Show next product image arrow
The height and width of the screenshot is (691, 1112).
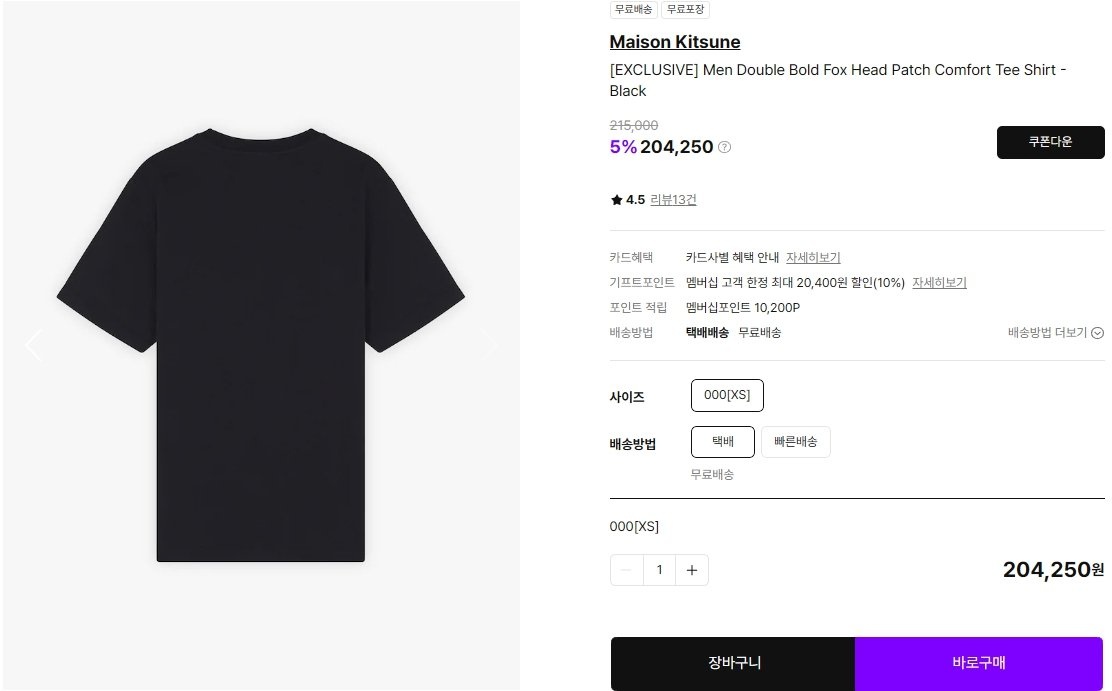[x=489, y=346]
